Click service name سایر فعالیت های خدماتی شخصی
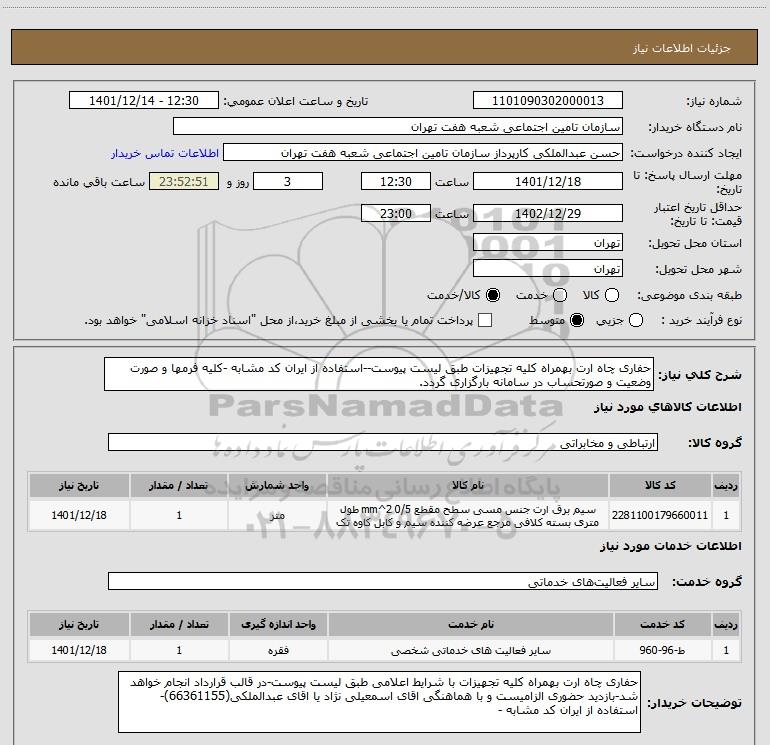The image size is (770, 745). click(471, 650)
